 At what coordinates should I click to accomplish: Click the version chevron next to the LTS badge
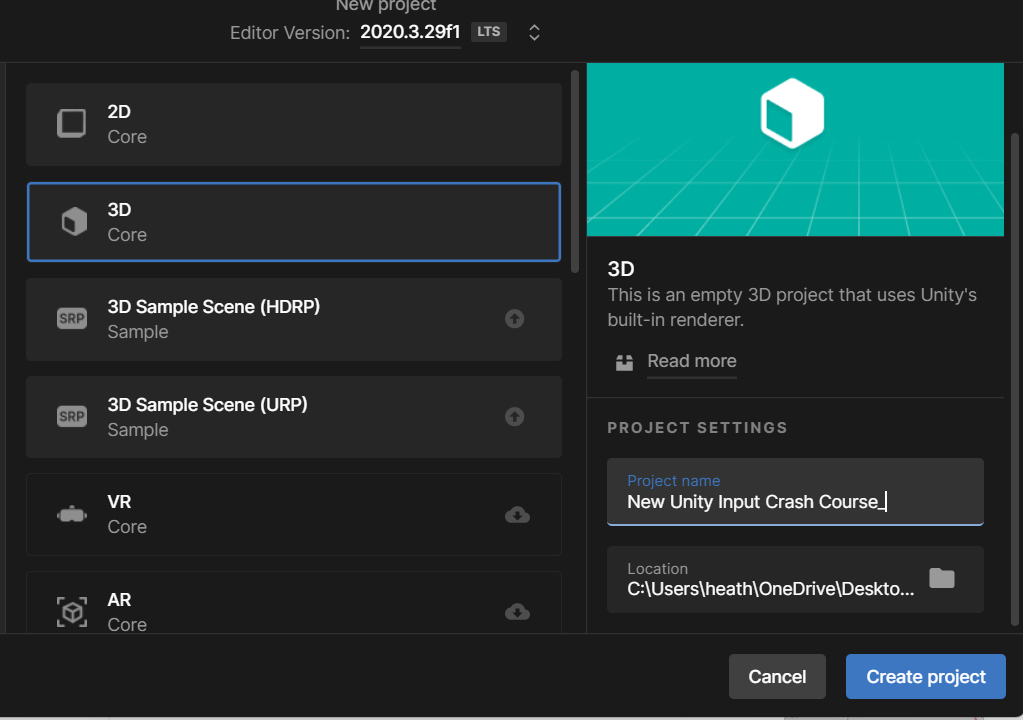pos(533,31)
